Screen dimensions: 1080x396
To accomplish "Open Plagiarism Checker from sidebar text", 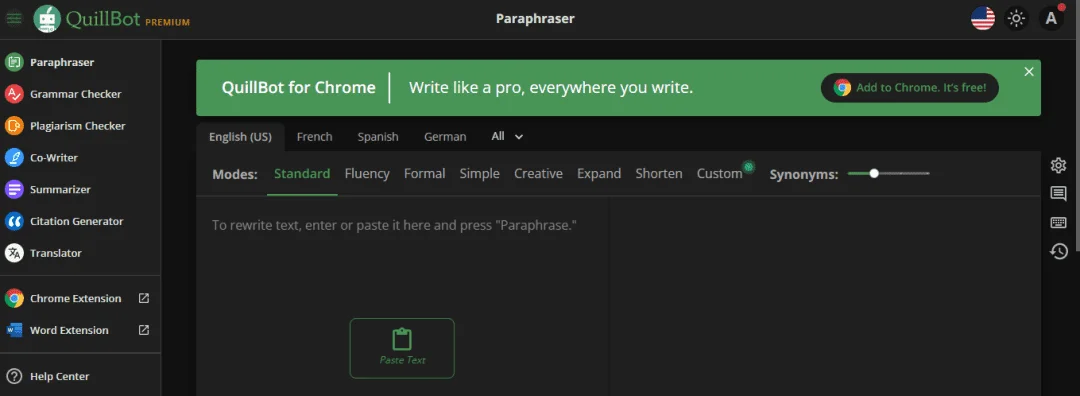I will click(x=78, y=126).
